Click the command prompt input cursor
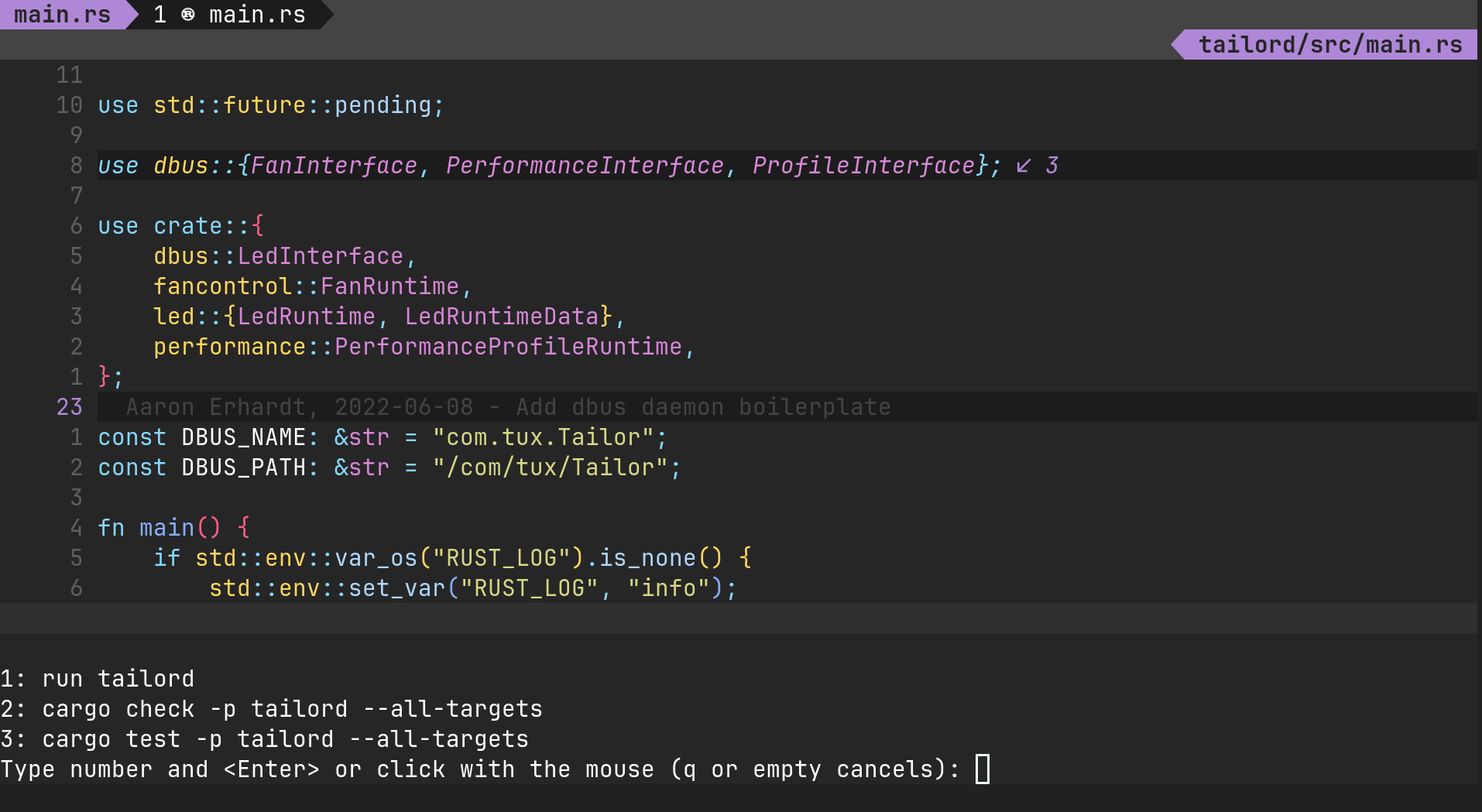This screenshot has width=1482, height=812. pos(984,769)
